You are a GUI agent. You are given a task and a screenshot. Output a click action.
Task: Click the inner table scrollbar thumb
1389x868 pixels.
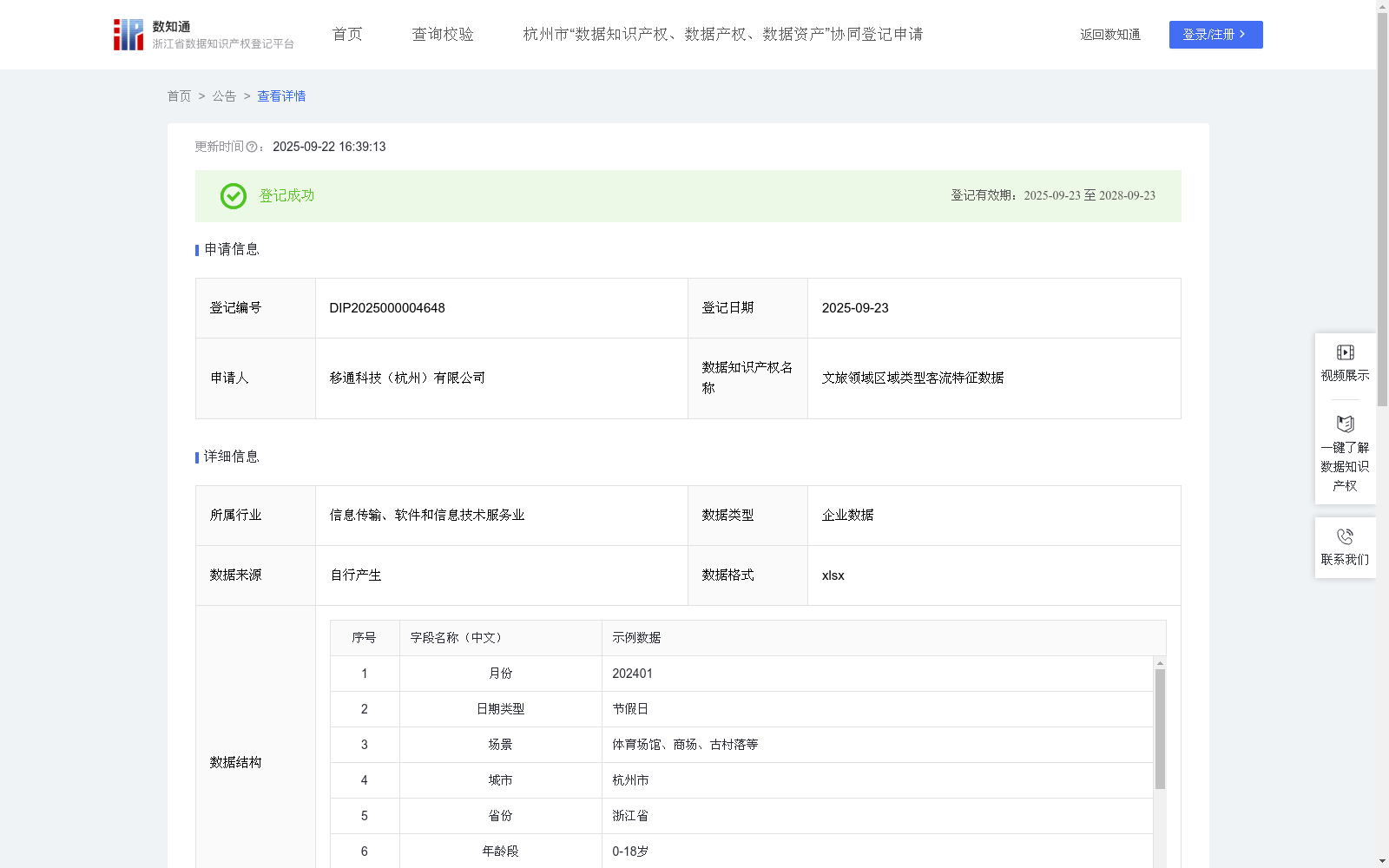tap(1160, 729)
